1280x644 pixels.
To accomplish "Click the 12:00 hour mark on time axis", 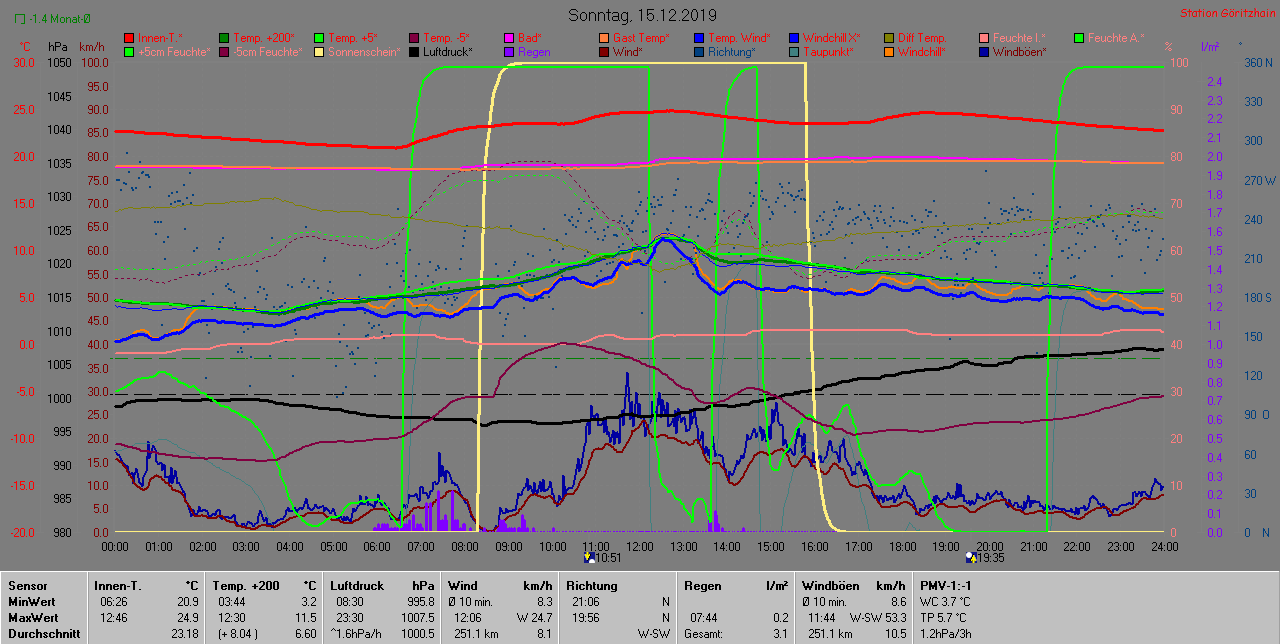I will (x=640, y=546).
